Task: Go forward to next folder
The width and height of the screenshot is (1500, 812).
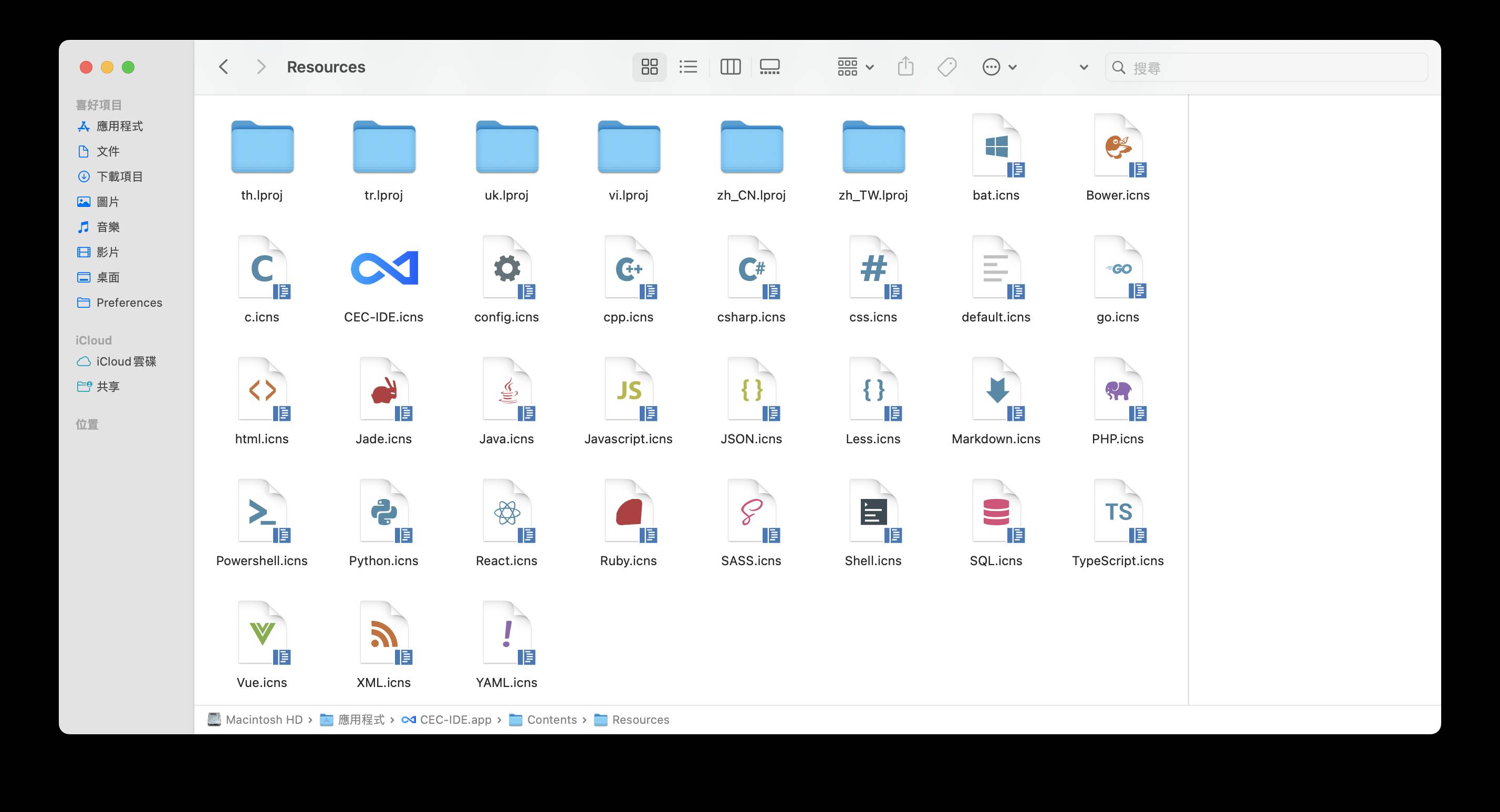Action: [261, 67]
